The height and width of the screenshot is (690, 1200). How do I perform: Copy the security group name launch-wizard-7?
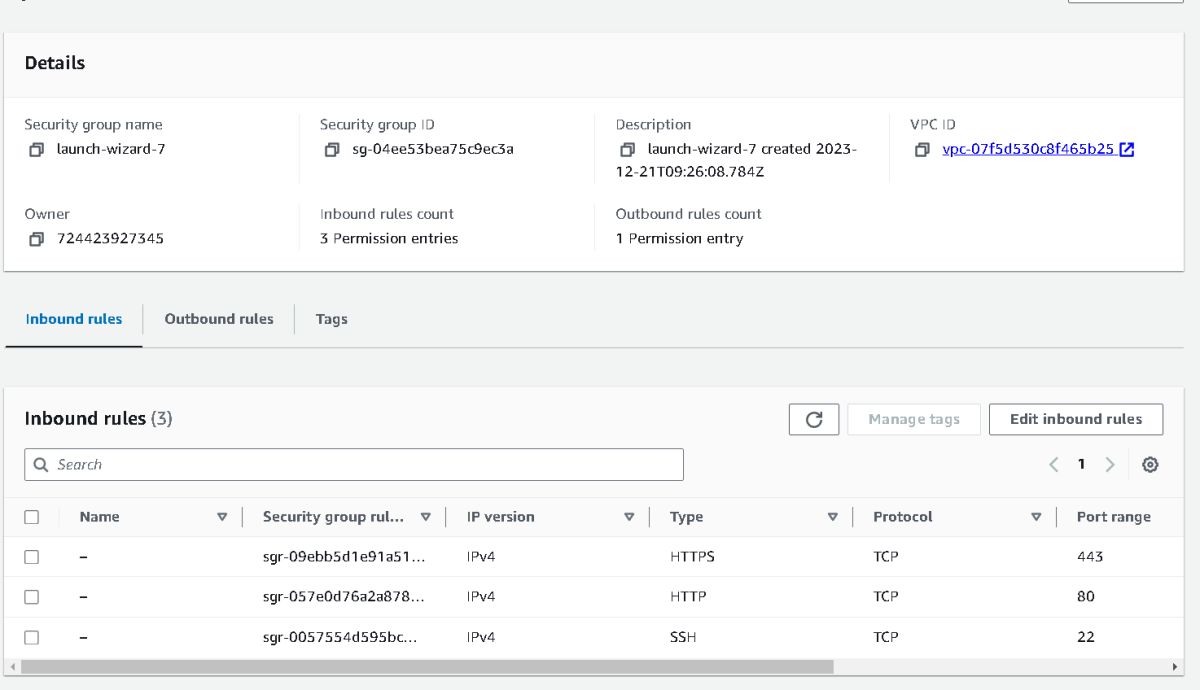click(x=36, y=150)
